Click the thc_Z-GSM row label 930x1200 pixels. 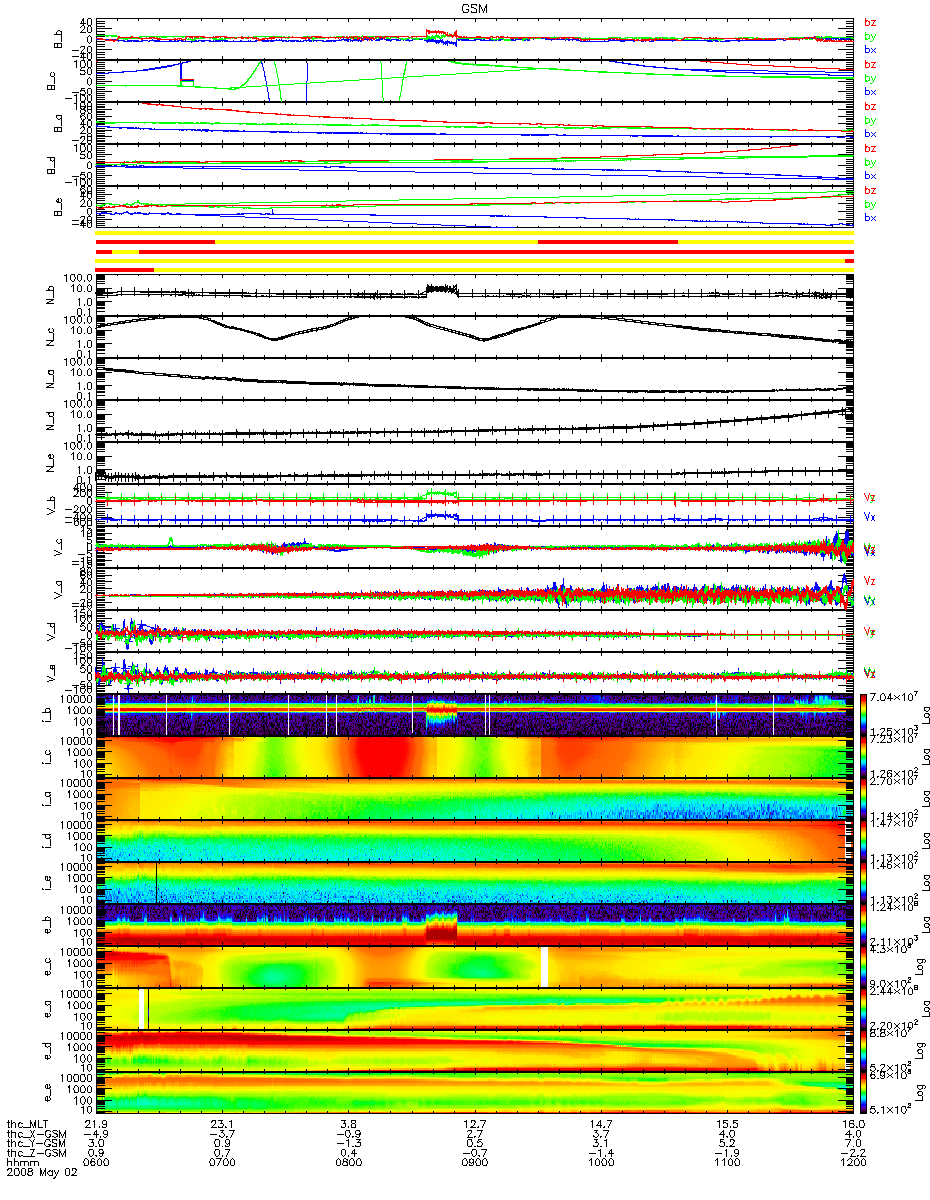point(34,1152)
